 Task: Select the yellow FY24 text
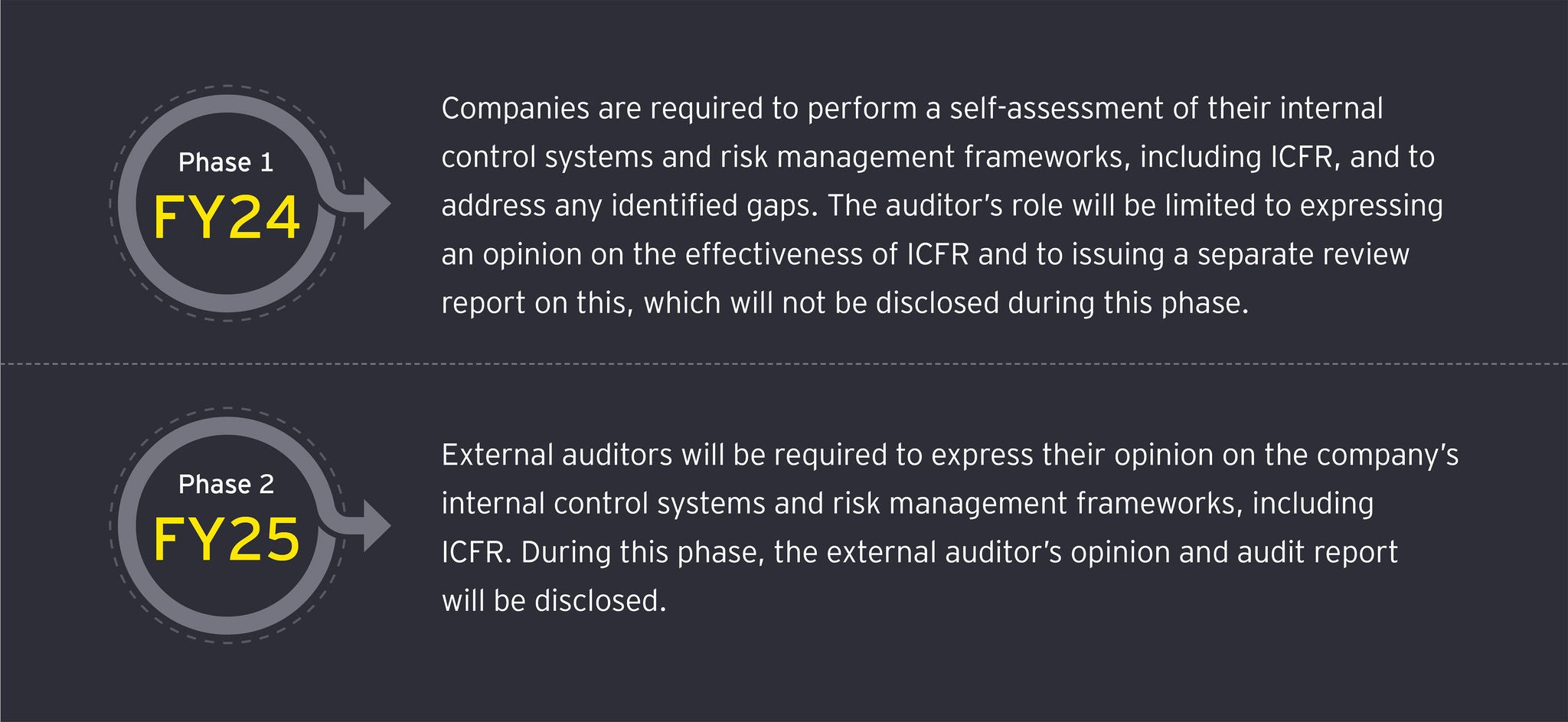point(227,218)
